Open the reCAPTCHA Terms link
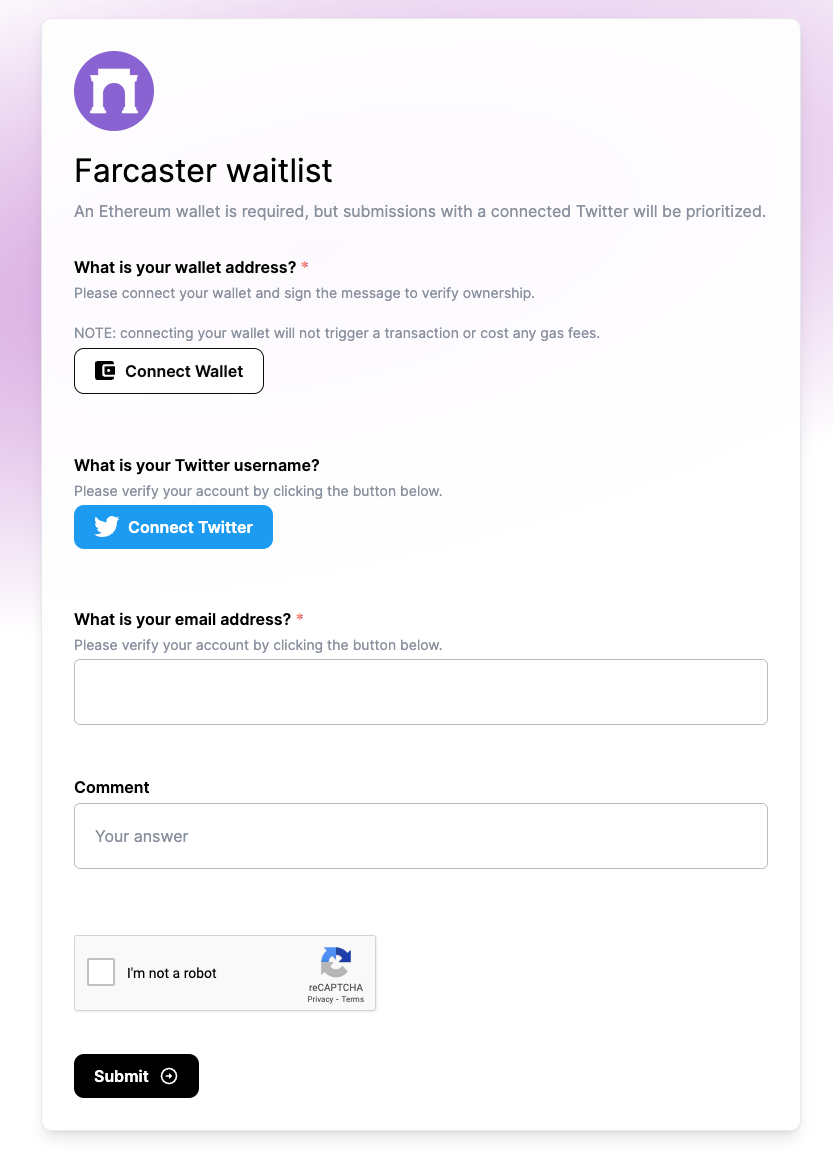Viewport: 833px width, 1175px height. (353, 999)
